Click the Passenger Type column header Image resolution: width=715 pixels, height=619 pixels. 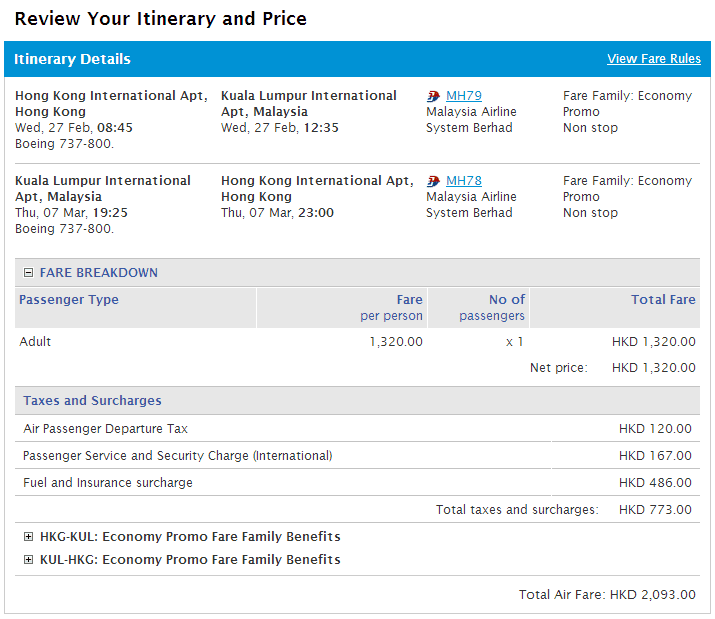(x=69, y=300)
